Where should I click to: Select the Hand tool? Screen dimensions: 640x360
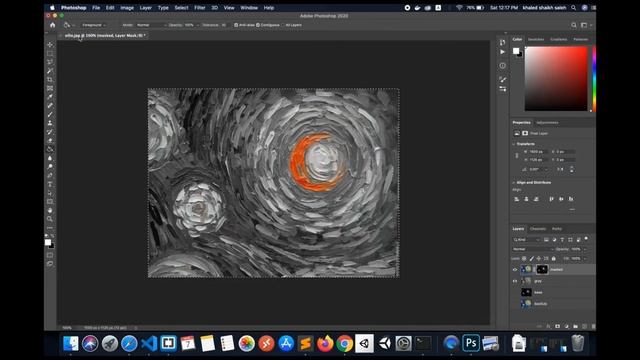tap(50, 211)
